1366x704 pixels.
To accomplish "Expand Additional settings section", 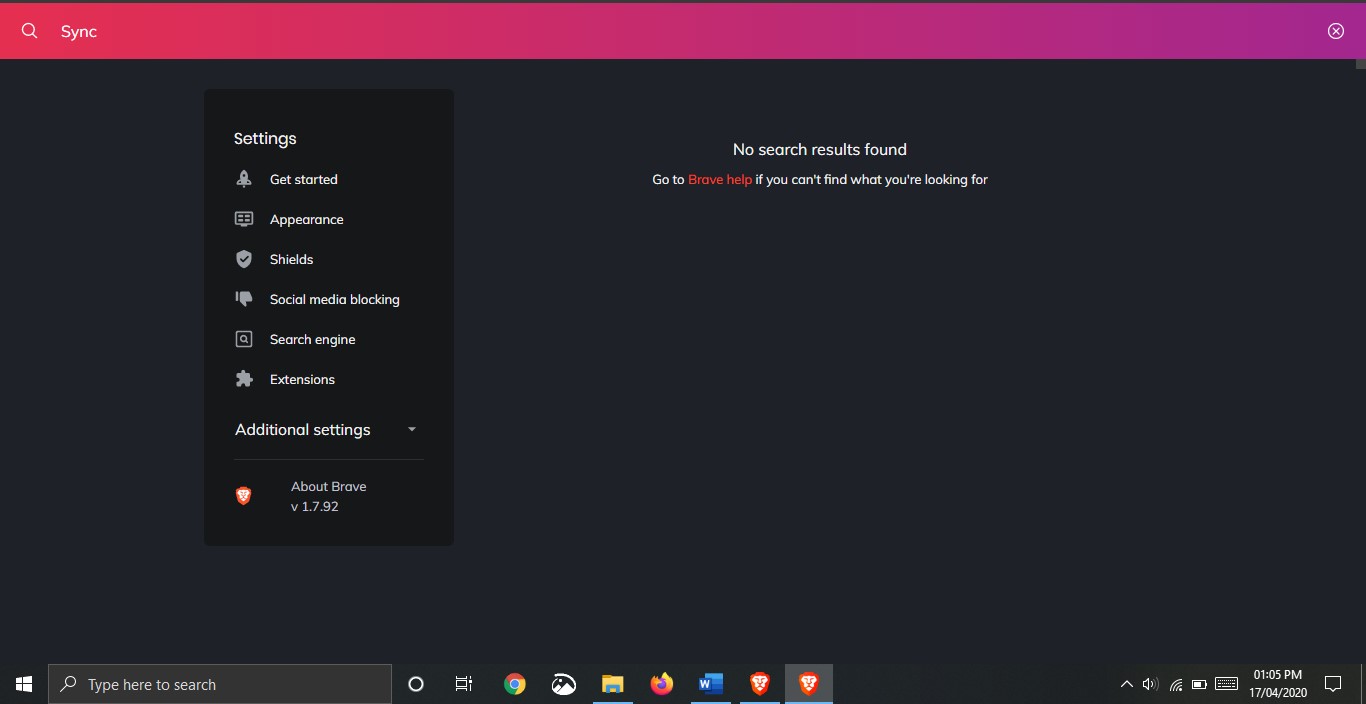I will (x=326, y=429).
